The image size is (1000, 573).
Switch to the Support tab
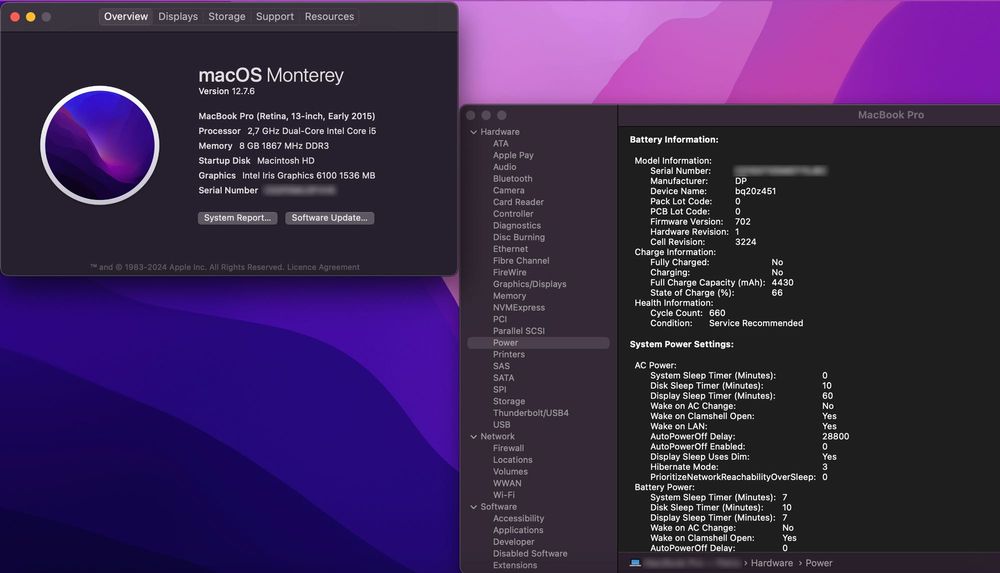tap(275, 17)
